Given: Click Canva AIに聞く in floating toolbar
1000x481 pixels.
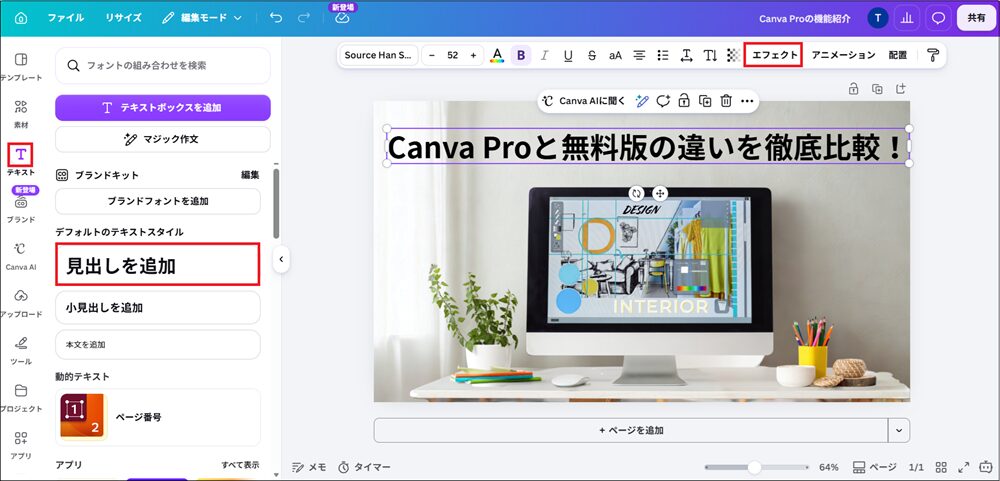Looking at the screenshot, I should click(x=584, y=101).
